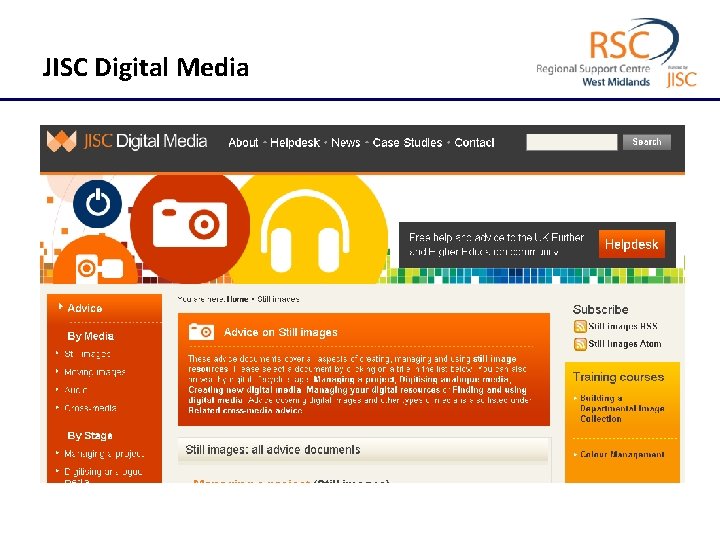
Task: Select Still images in the sidebar
Action: [x=87, y=354]
